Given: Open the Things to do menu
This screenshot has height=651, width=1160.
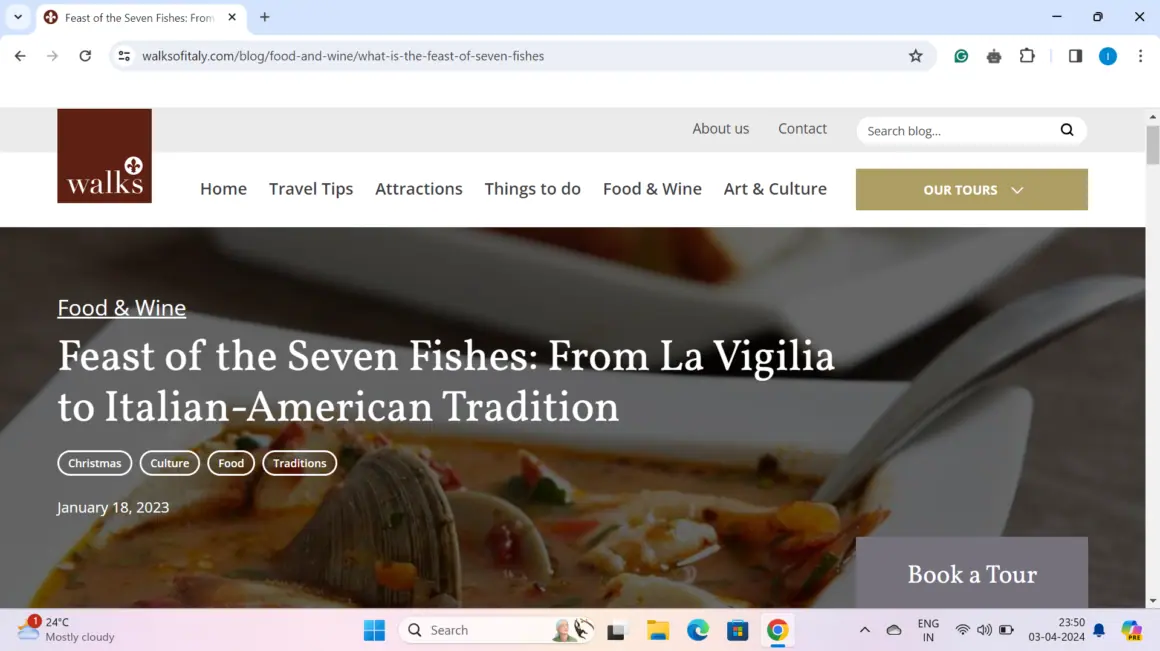Looking at the screenshot, I should tap(533, 189).
